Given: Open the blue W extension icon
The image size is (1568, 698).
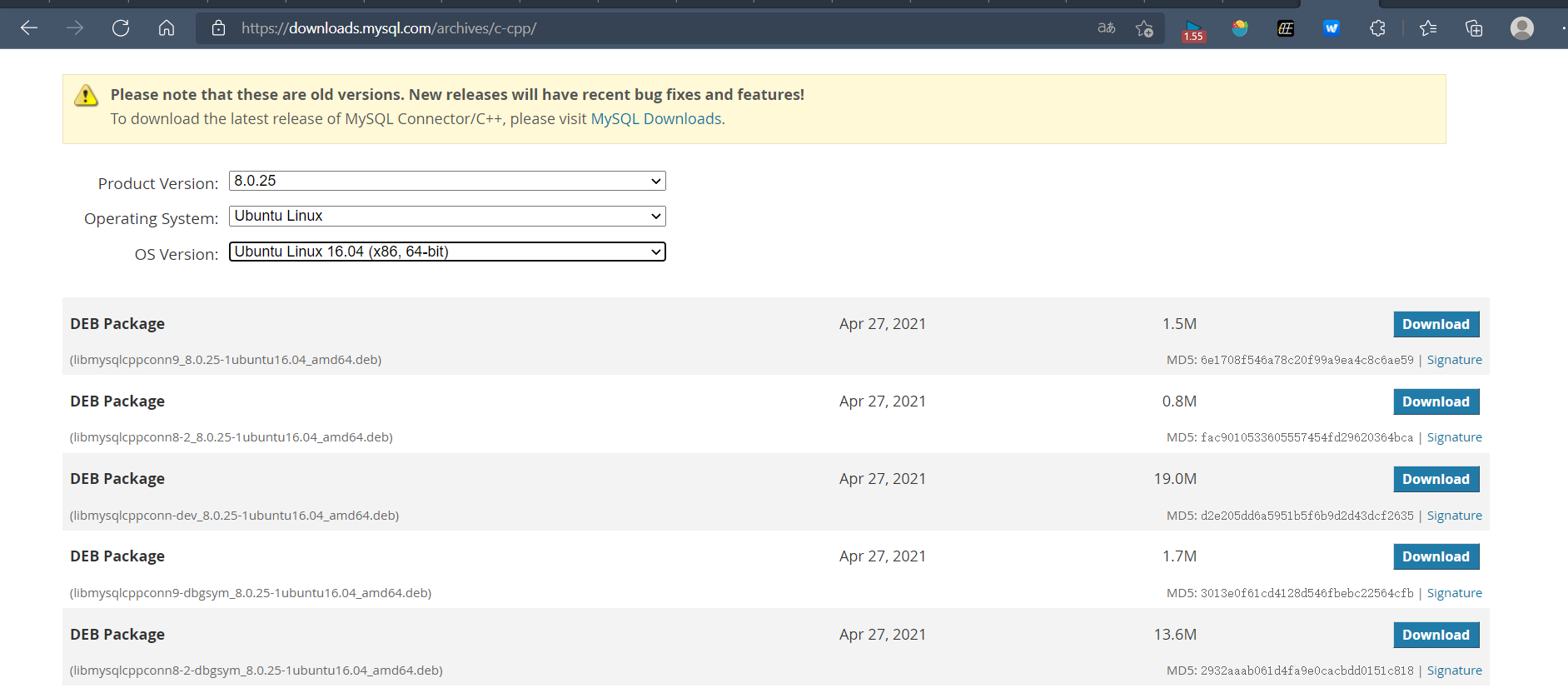Looking at the screenshot, I should click(x=1332, y=28).
